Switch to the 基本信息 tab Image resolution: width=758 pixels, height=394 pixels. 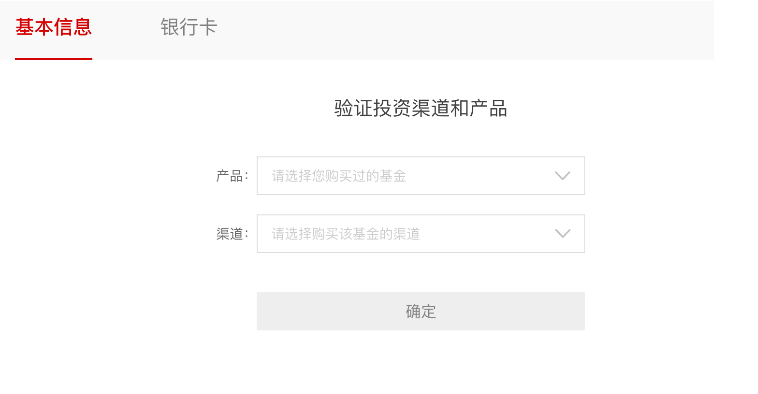click(53, 27)
